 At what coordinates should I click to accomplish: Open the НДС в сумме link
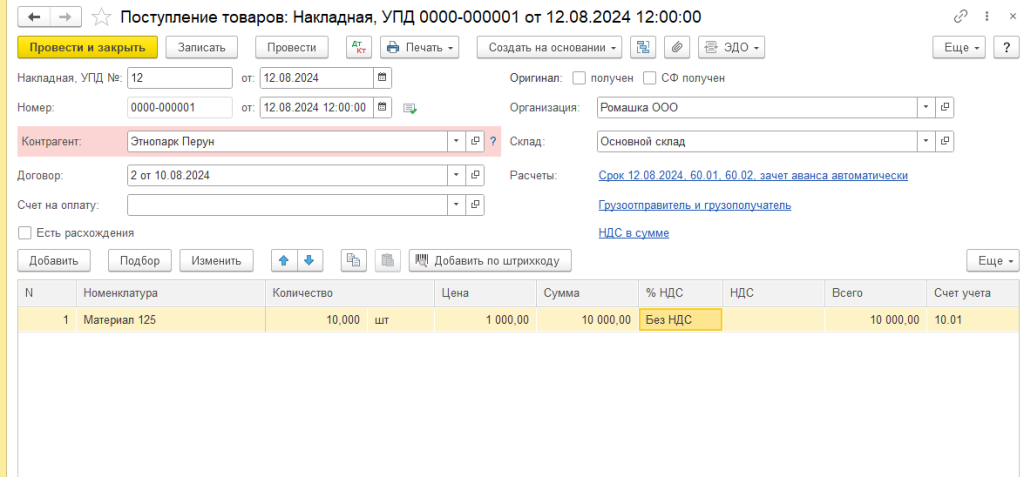[x=633, y=233]
